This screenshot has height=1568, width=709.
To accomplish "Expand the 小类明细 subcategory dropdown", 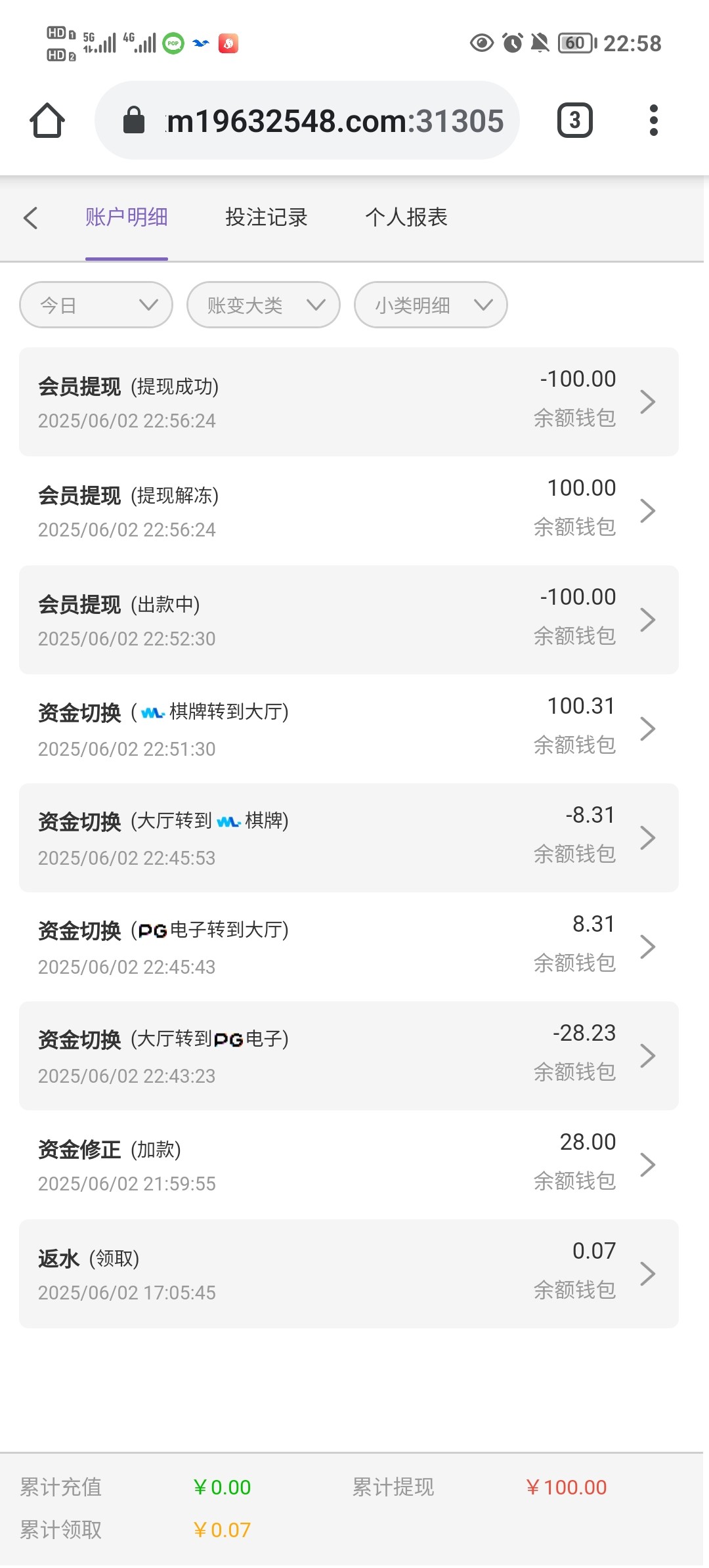I will 431,305.
